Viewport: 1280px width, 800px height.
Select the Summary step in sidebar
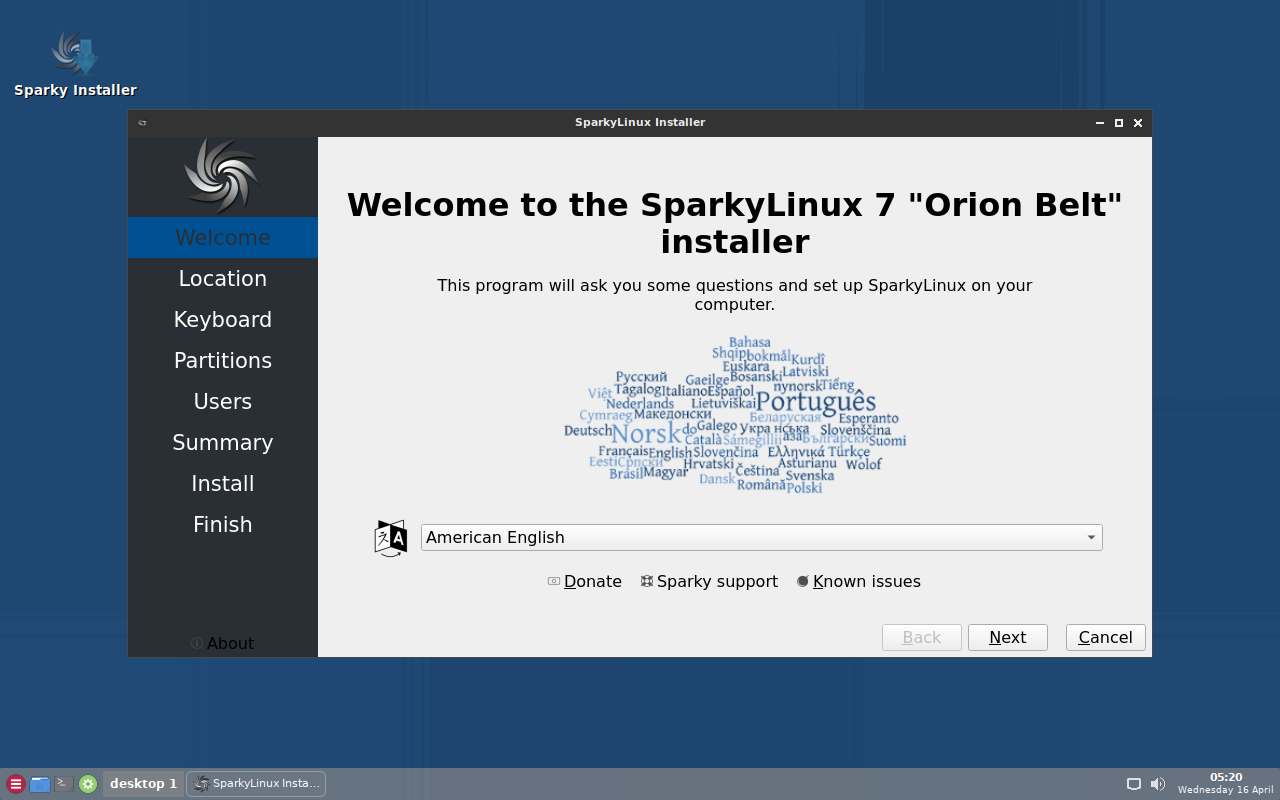click(x=223, y=443)
